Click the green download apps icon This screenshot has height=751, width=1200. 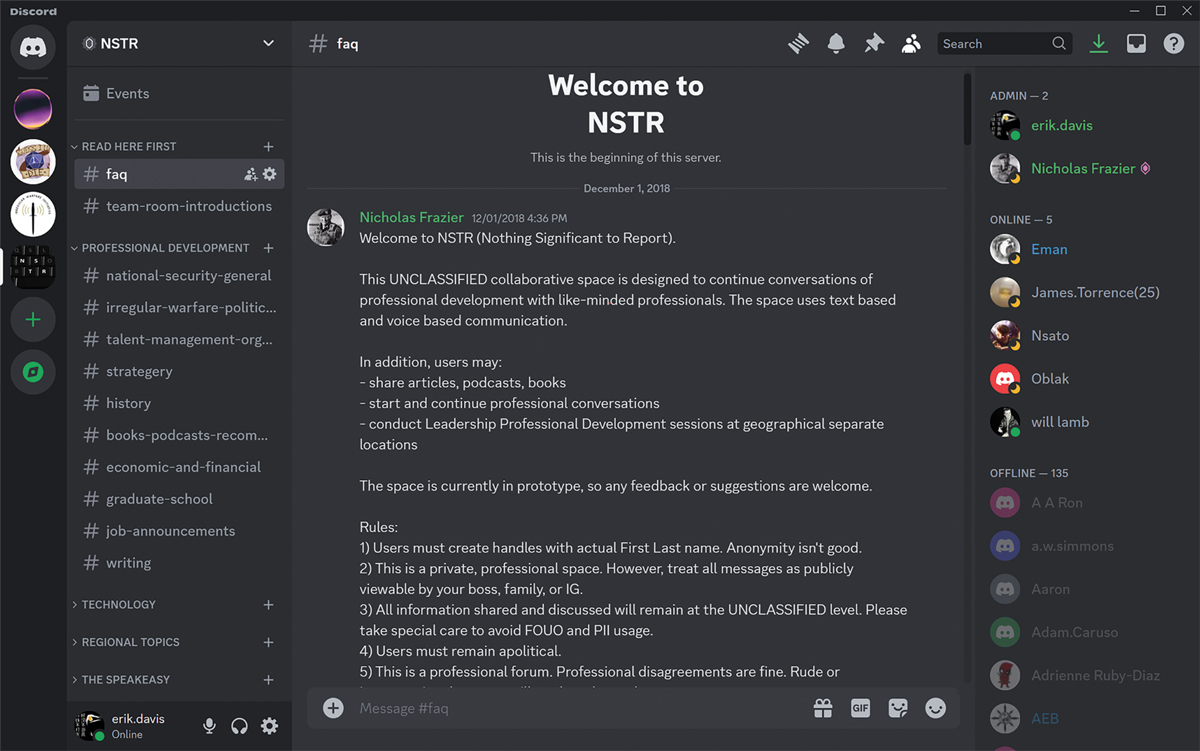tap(1099, 44)
